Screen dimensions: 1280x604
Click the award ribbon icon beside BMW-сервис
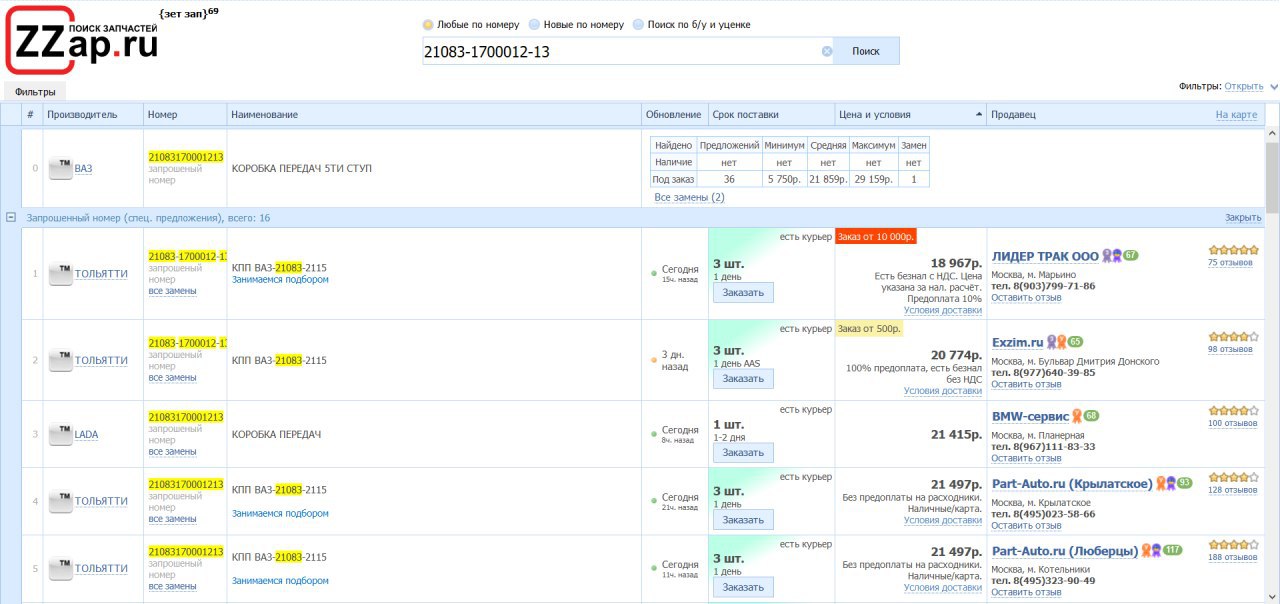pyautogui.click(x=1078, y=416)
